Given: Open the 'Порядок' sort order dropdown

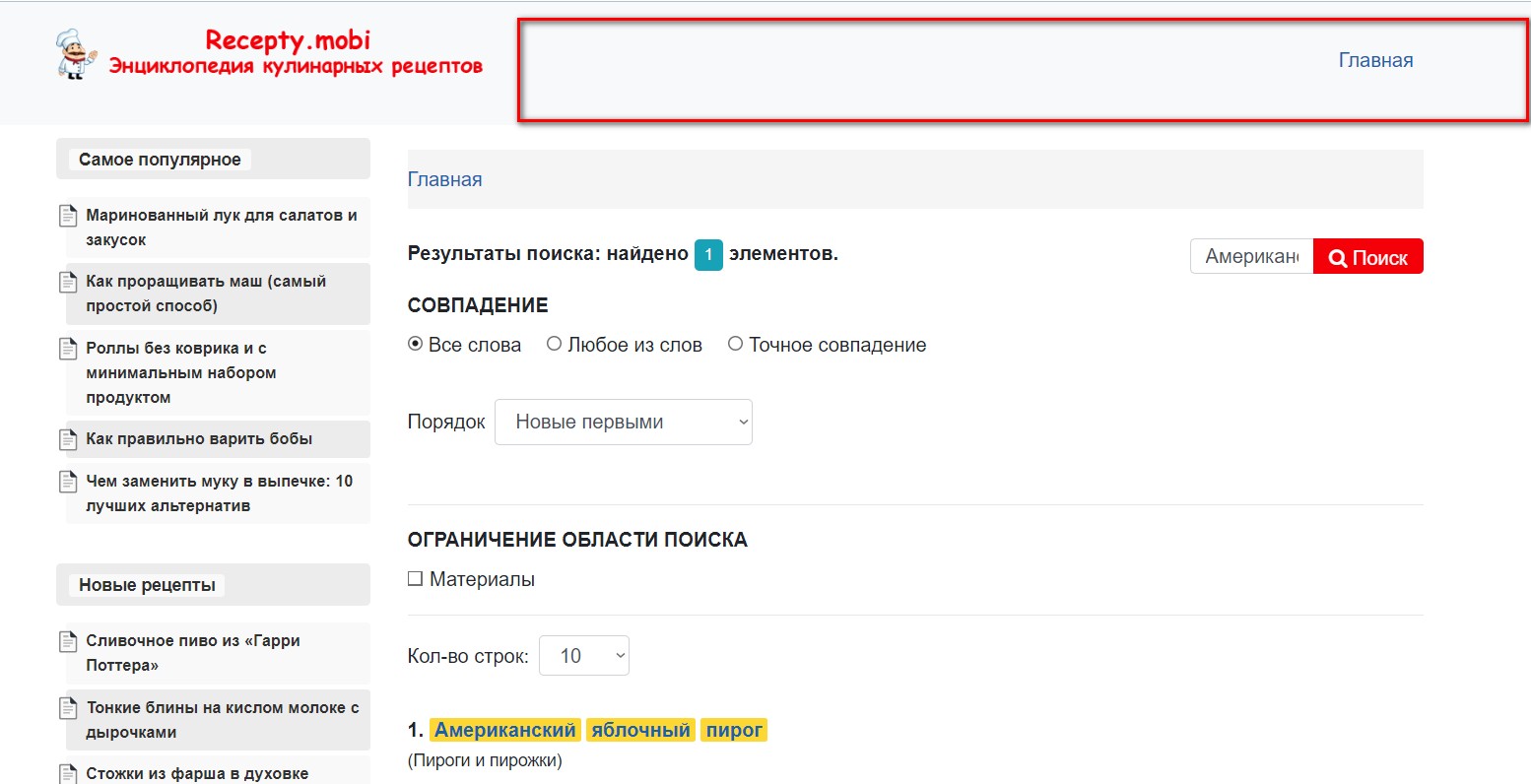Looking at the screenshot, I should (623, 422).
